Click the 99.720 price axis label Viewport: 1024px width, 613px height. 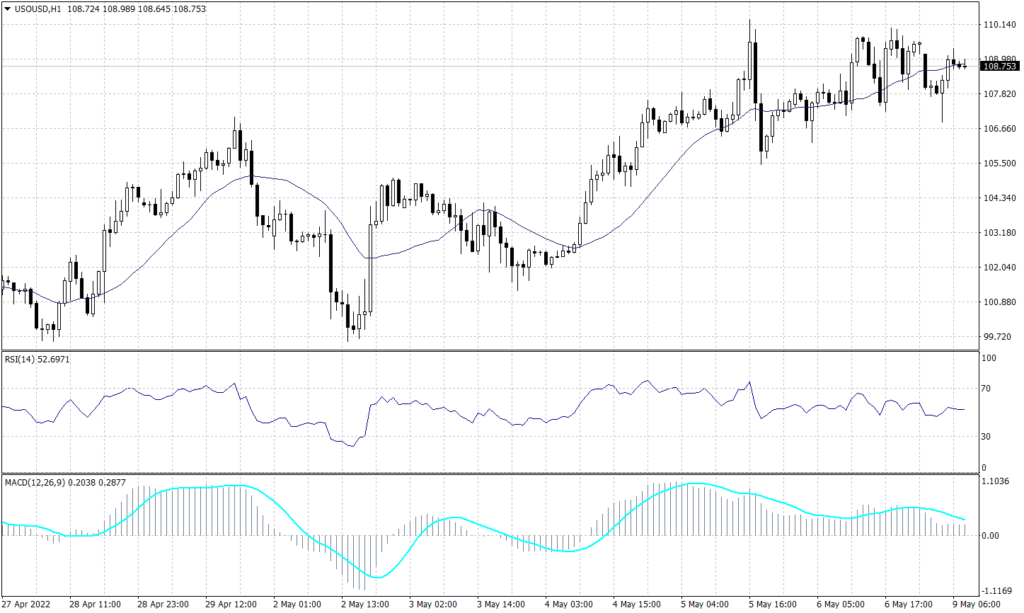tap(996, 337)
